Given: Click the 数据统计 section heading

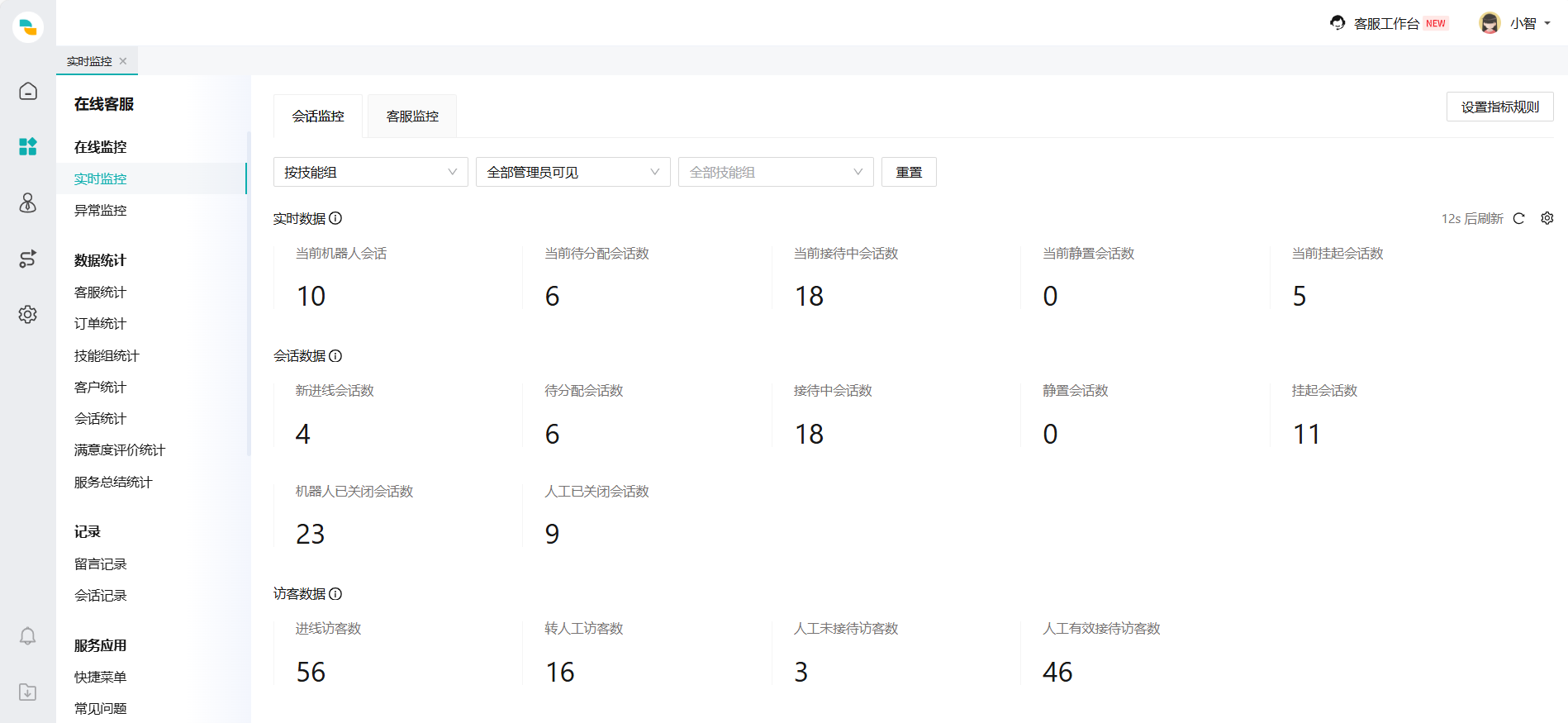Looking at the screenshot, I should 100,260.
